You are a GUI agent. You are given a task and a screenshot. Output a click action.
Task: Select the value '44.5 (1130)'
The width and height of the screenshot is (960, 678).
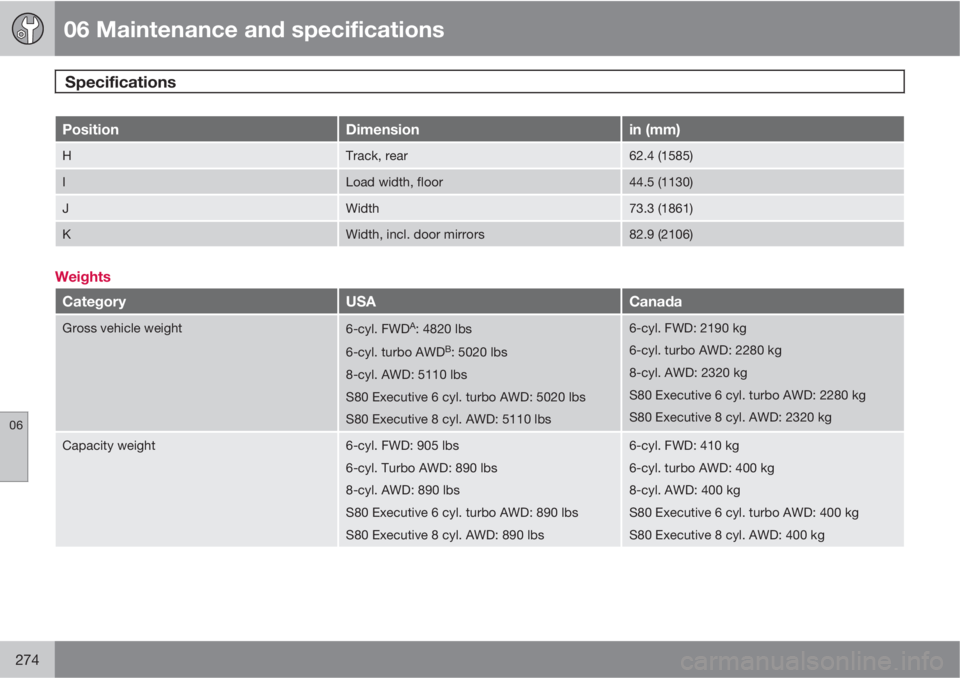point(661,183)
